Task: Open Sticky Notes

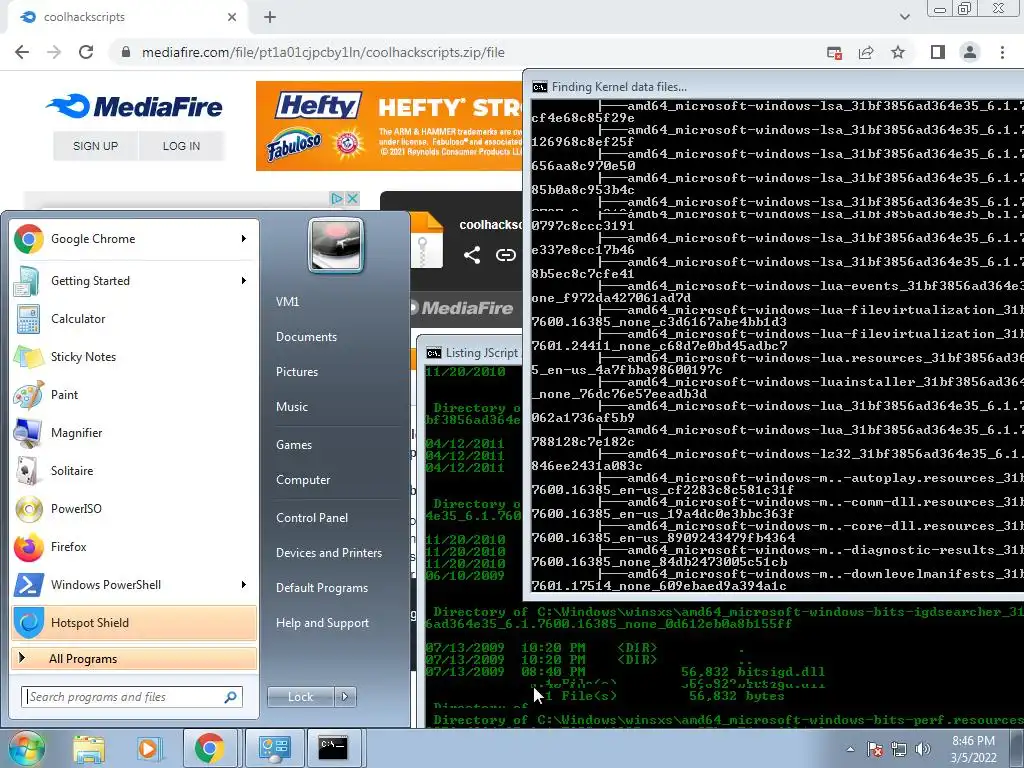Action: click(x=134, y=357)
